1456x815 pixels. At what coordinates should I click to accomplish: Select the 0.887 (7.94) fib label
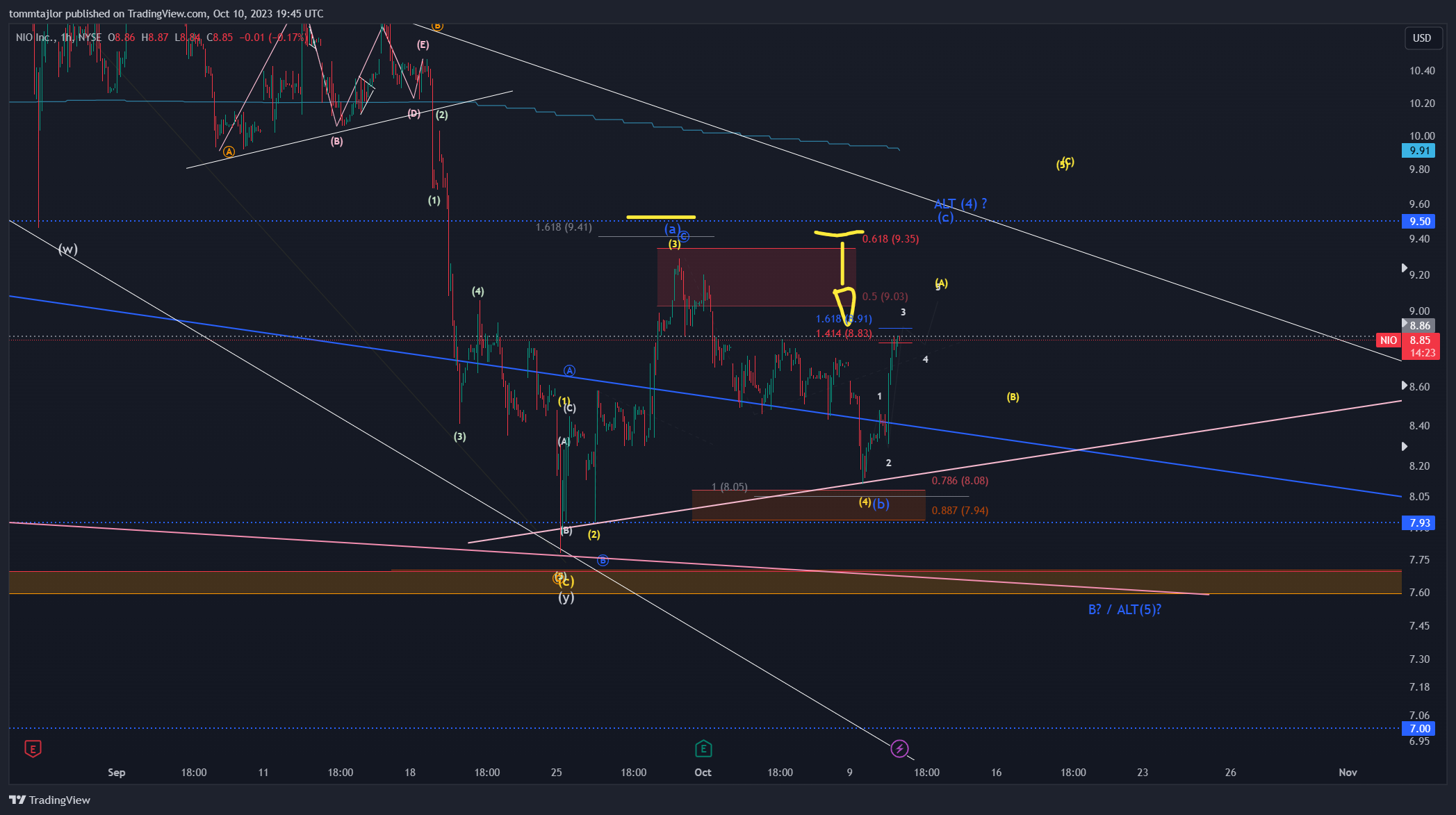(x=960, y=511)
